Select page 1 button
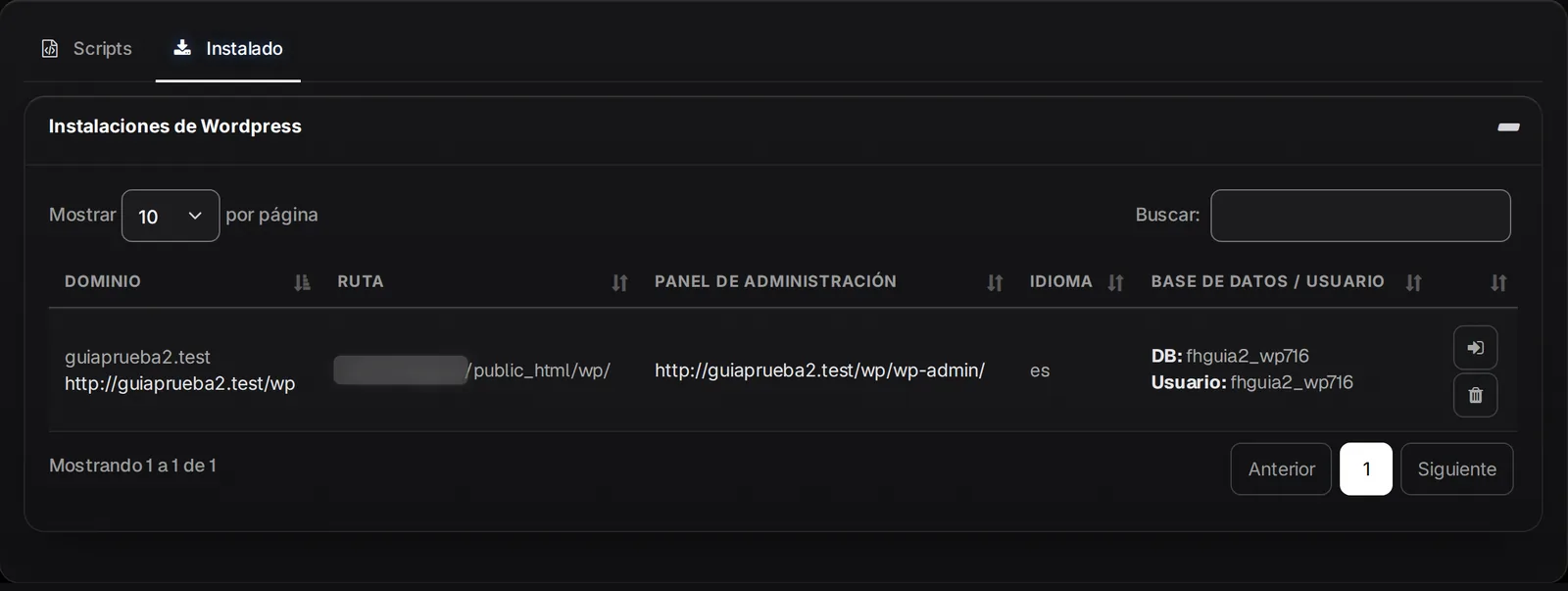 1366,469
